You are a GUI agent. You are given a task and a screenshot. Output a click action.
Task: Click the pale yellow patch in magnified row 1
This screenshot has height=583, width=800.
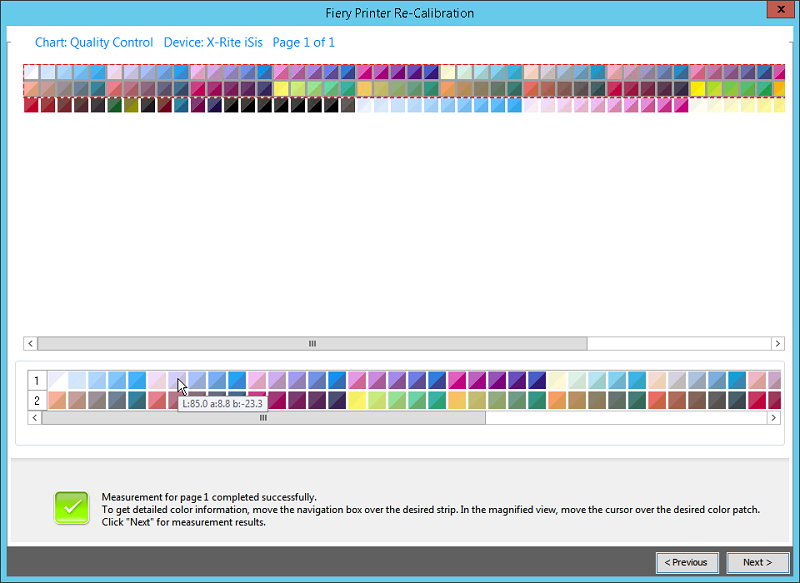557,381
